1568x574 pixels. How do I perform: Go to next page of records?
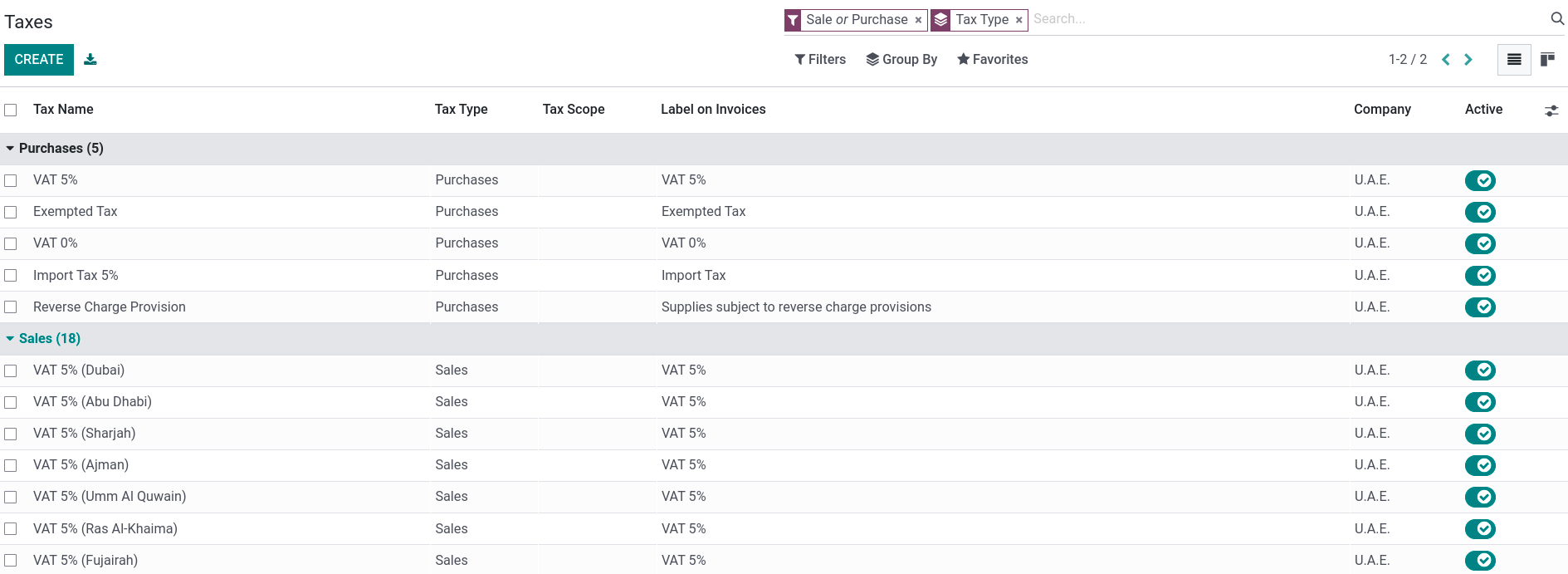[x=1468, y=60]
